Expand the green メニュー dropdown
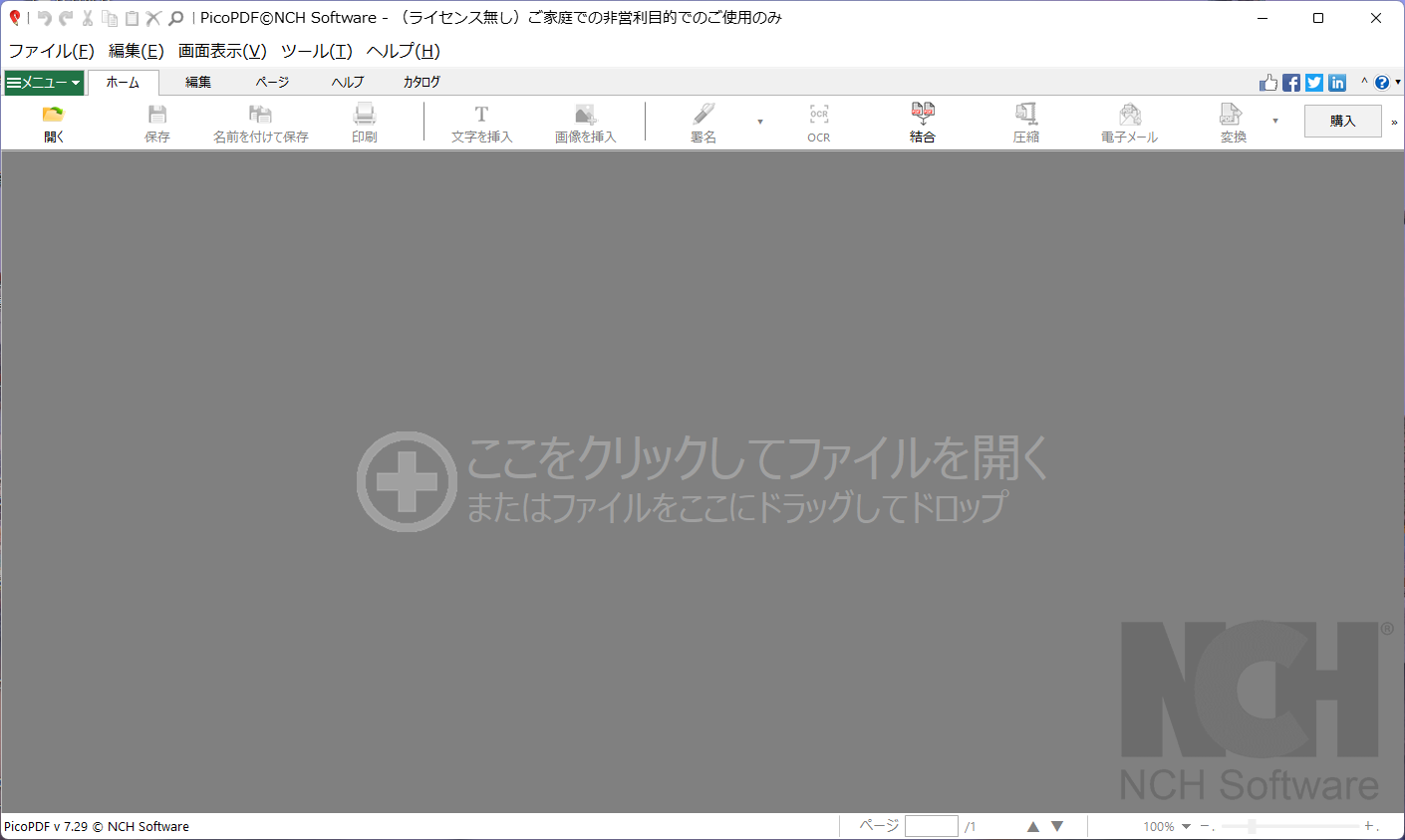Screen dimensions: 1405x840 44,83
